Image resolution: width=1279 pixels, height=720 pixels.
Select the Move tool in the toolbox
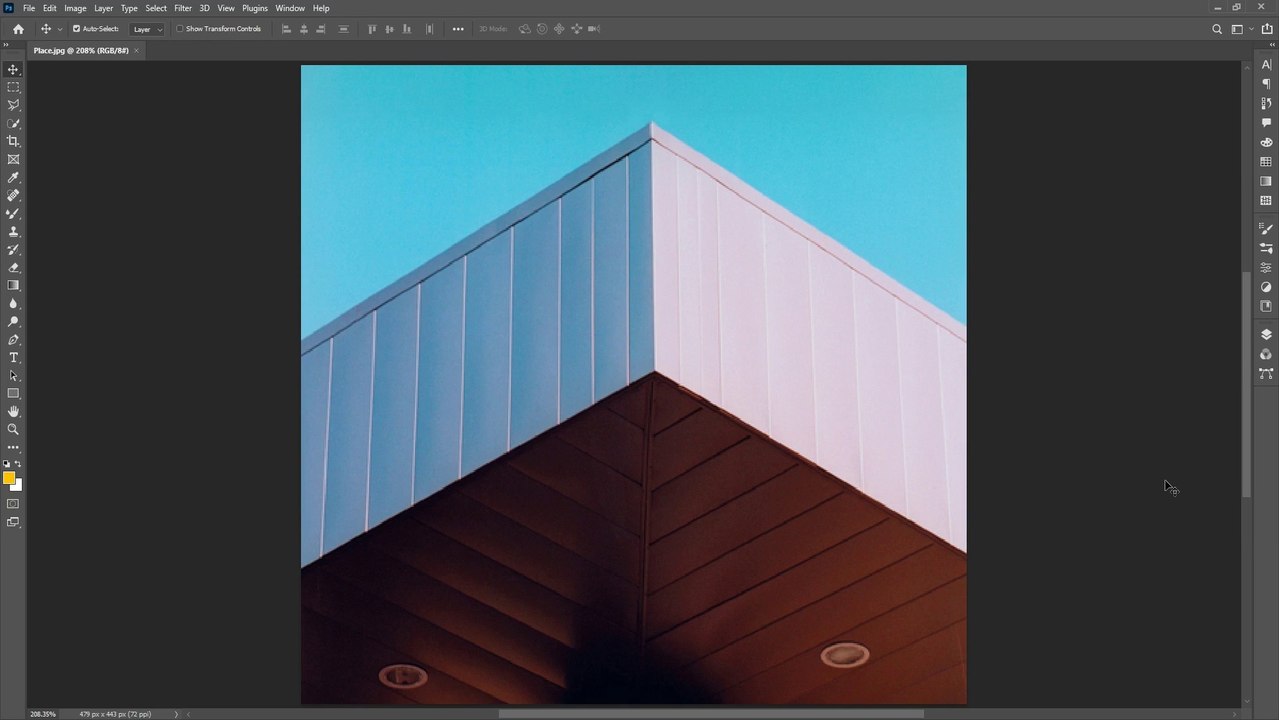tap(13, 70)
